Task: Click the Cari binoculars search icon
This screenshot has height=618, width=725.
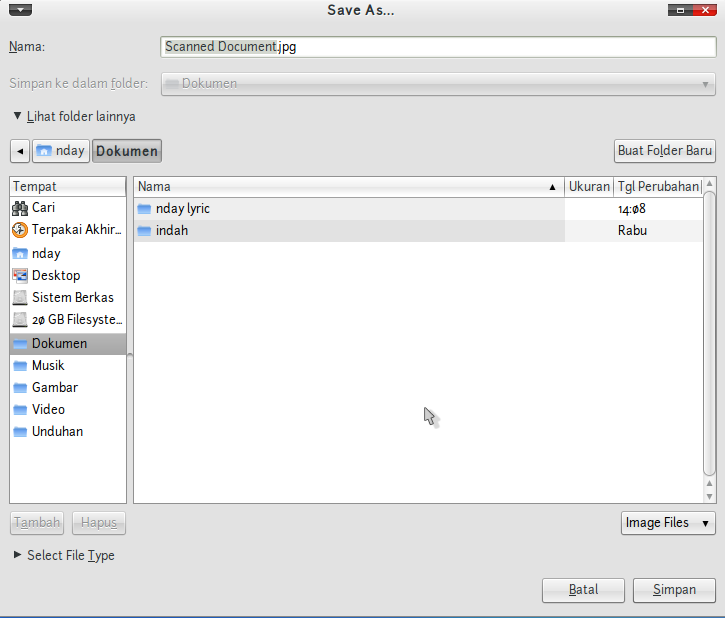Action: click(x=19, y=208)
